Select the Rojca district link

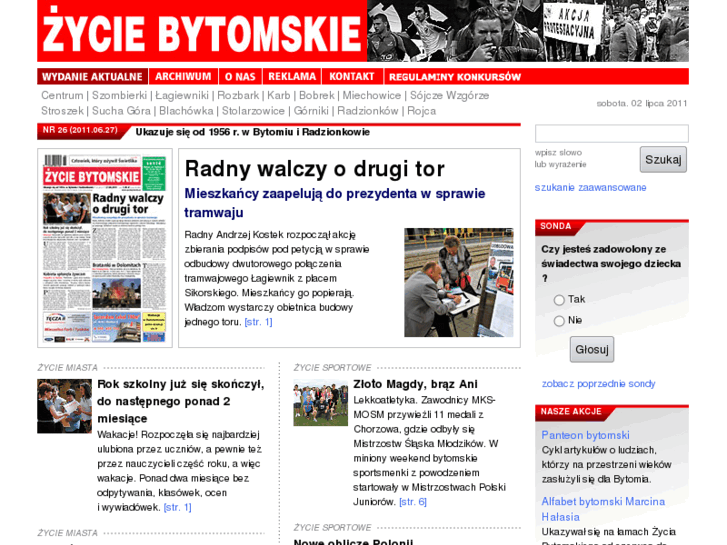tap(421, 111)
